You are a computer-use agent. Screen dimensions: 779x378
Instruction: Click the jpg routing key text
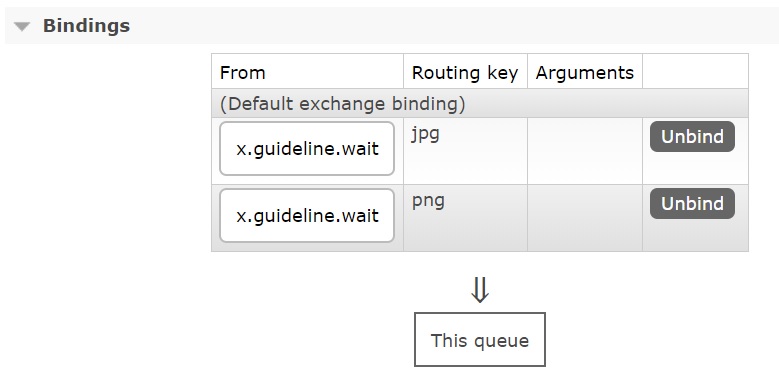[425, 135]
